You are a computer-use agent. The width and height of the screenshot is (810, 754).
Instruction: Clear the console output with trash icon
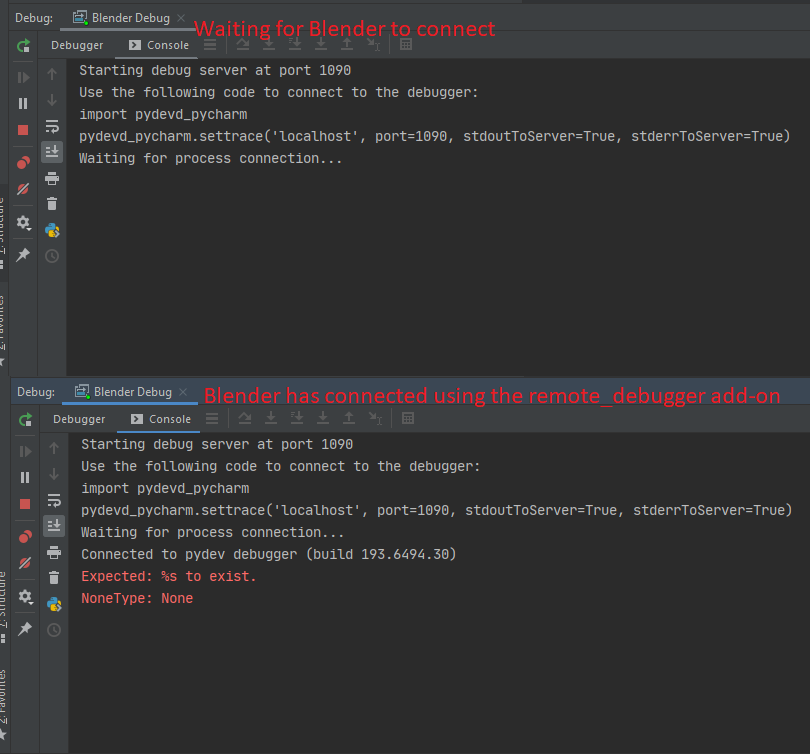click(52, 204)
